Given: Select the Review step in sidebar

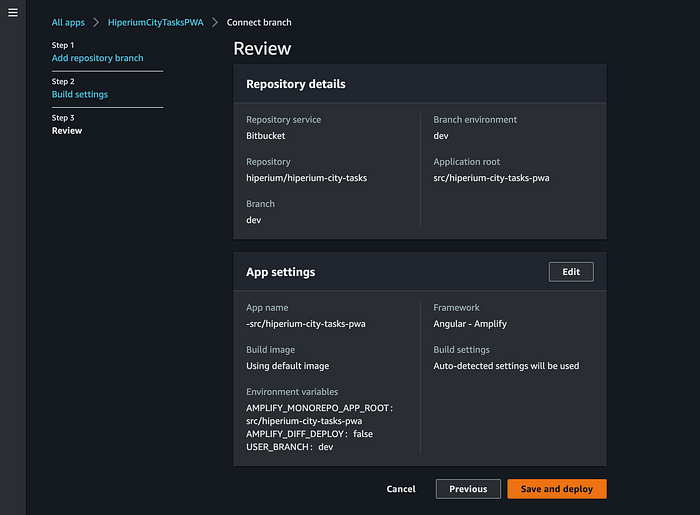Looking at the screenshot, I should point(67,131).
